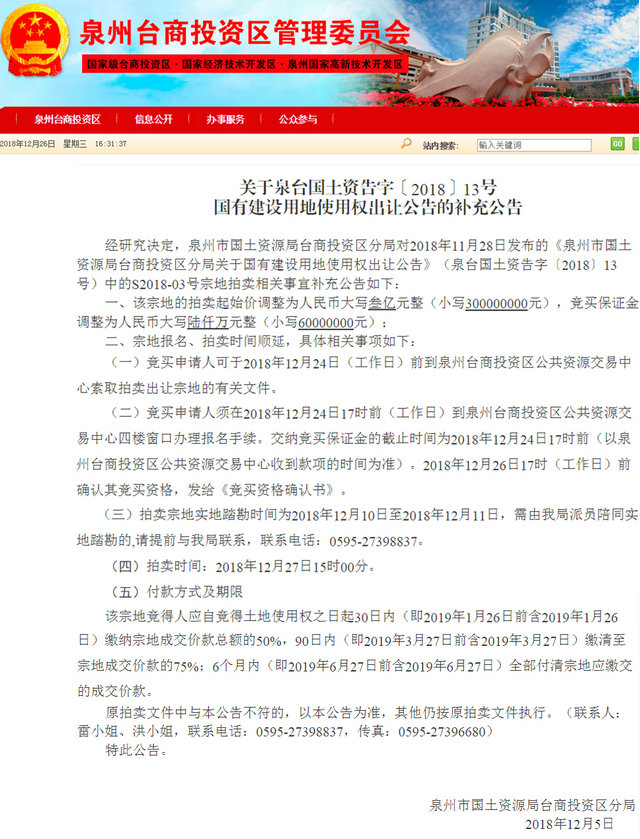This screenshot has height=839, width=640.
Task: Open 公众参与 menu item
Action: pos(298,119)
